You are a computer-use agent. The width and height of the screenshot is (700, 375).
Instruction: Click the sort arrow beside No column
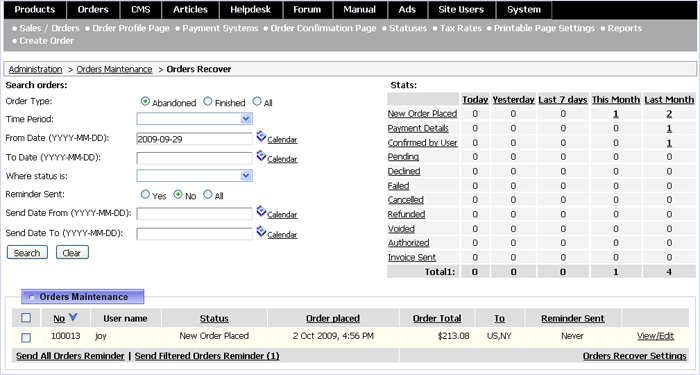[73, 317]
